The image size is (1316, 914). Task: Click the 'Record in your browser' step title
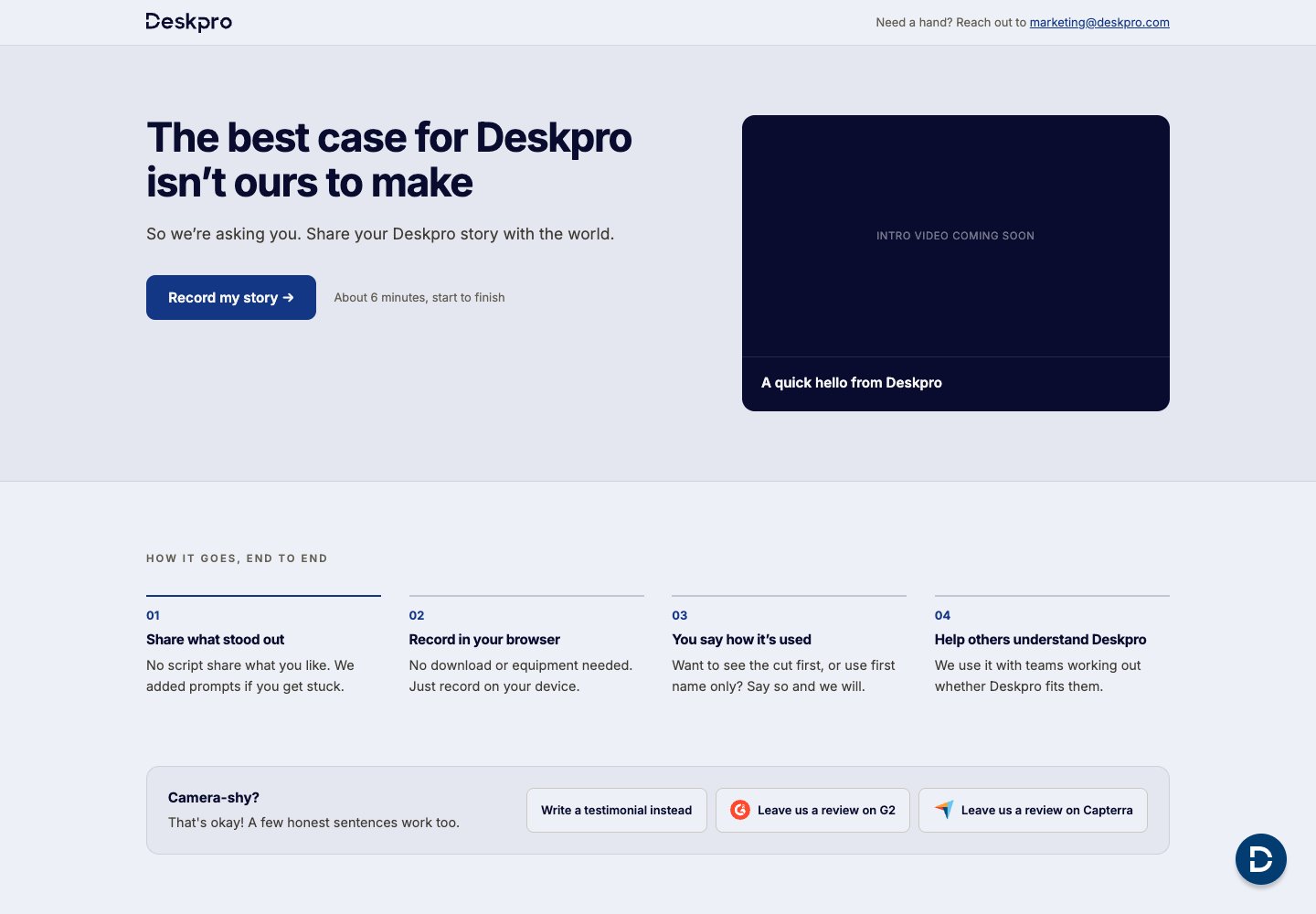pyautogui.click(x=484, y=640)
